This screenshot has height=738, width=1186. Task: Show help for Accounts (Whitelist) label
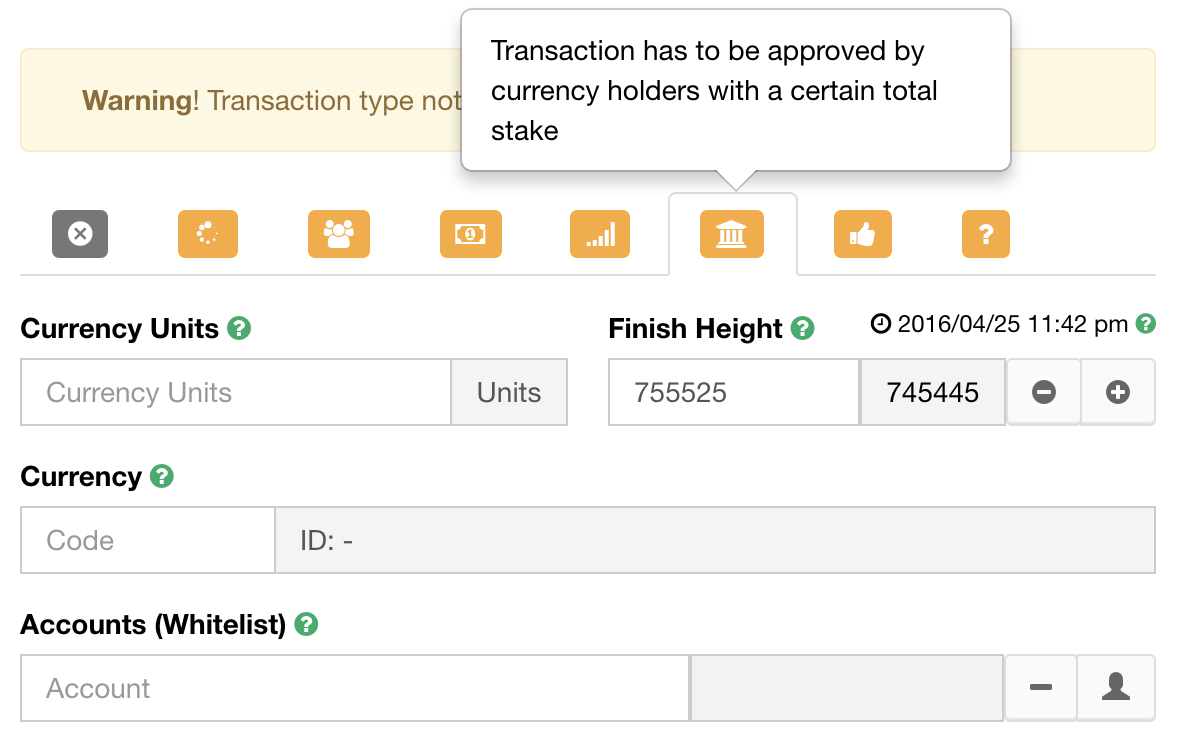(x=306, y=625)
